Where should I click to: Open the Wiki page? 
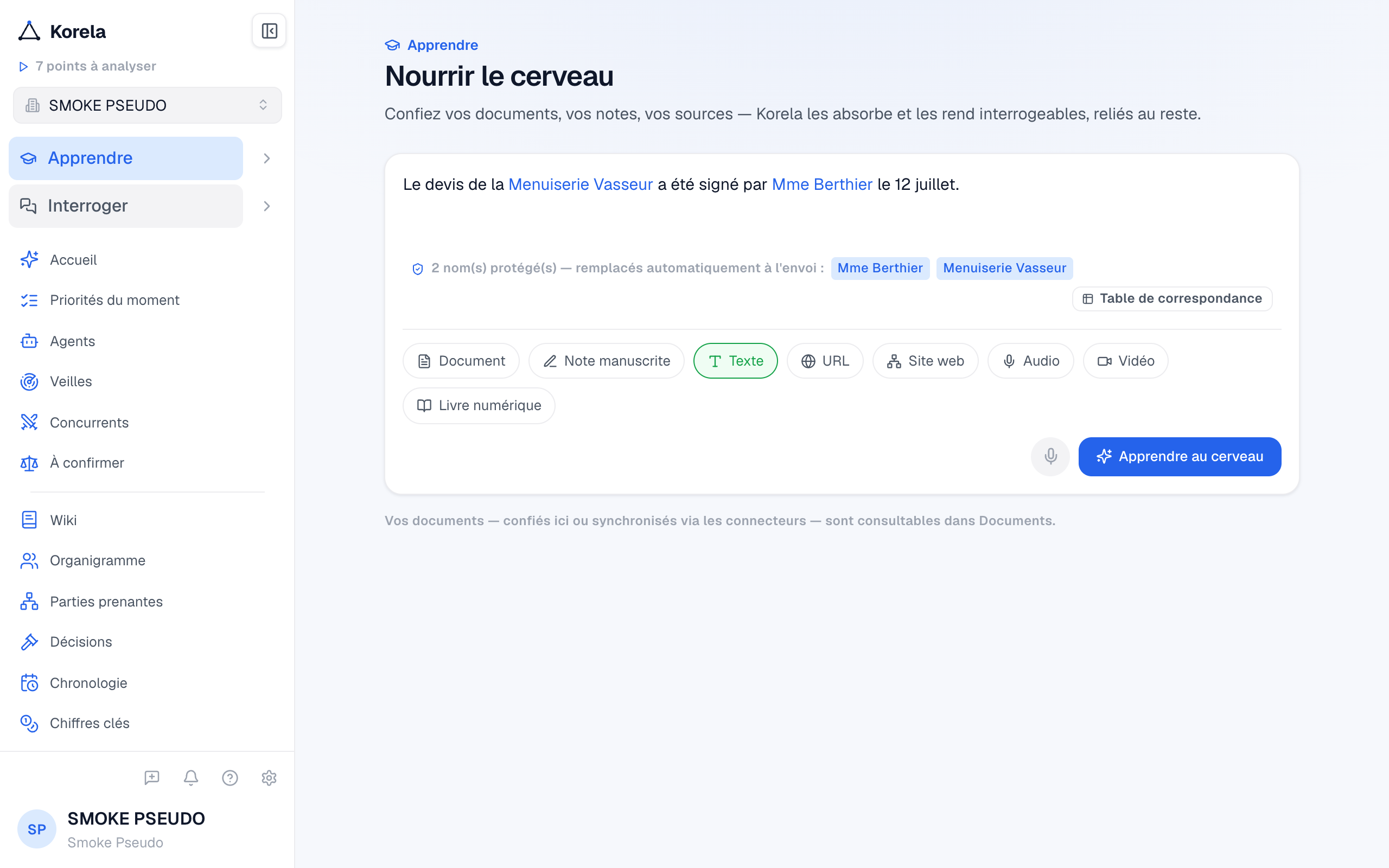click(x=63, y=520)
